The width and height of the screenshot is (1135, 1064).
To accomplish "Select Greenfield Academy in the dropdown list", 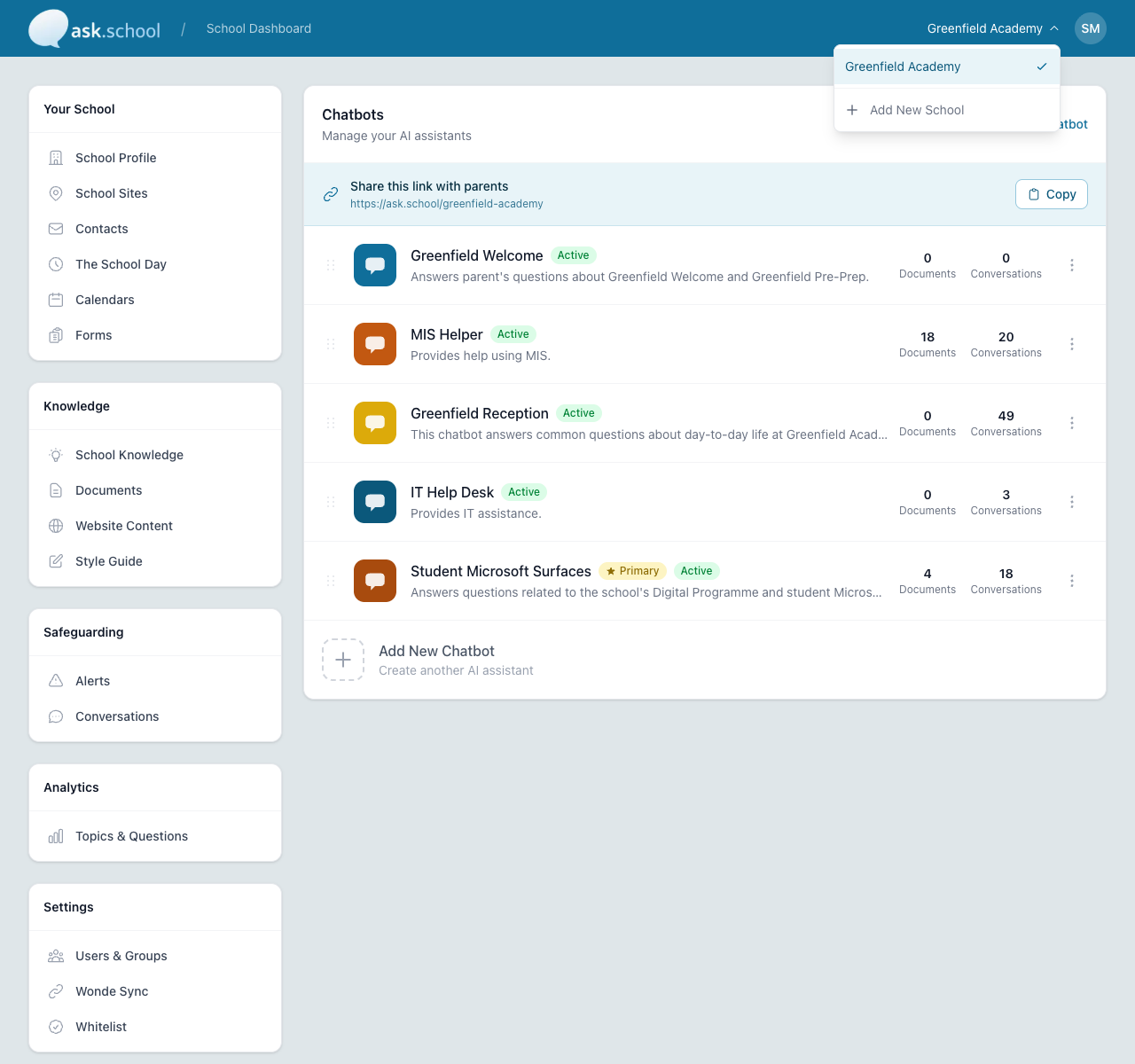I will (947, 66).
